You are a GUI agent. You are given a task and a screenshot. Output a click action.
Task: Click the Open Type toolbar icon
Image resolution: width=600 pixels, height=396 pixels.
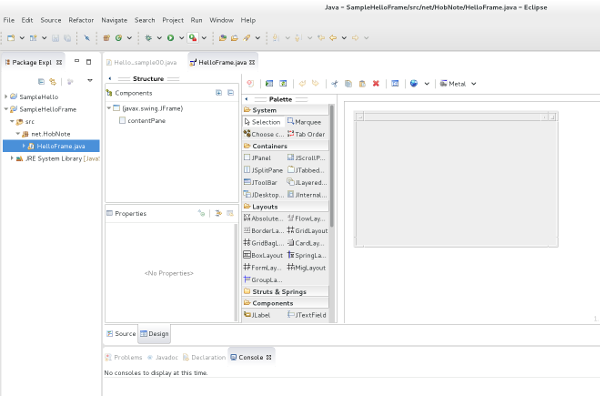pos(223,38)
